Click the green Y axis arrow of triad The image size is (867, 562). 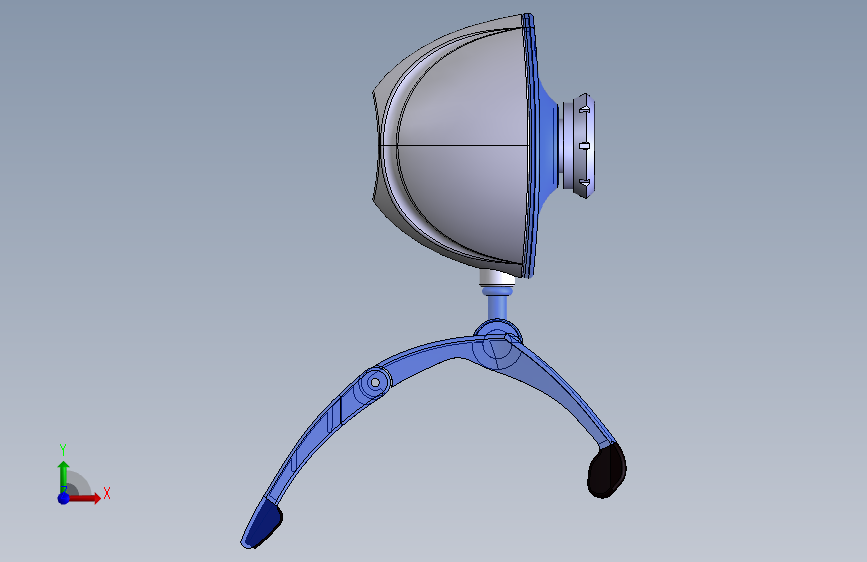tap(64, 477)
